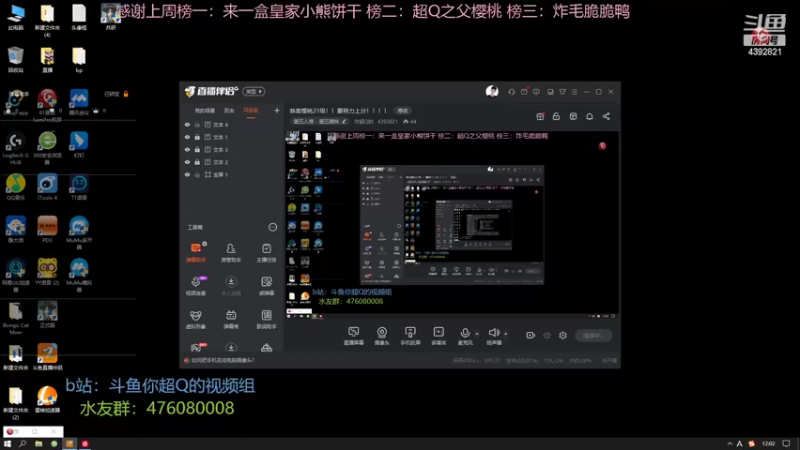800x450 pixels.
Task: Open the 弹幕秀 tool
Action: coord(231,319)
